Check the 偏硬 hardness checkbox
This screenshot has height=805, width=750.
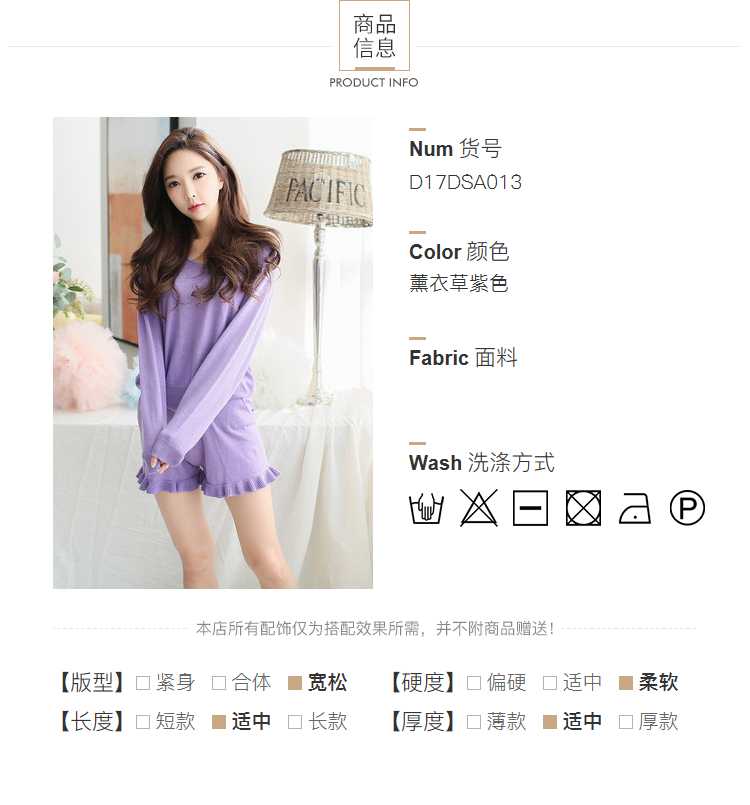coord(474,683)
